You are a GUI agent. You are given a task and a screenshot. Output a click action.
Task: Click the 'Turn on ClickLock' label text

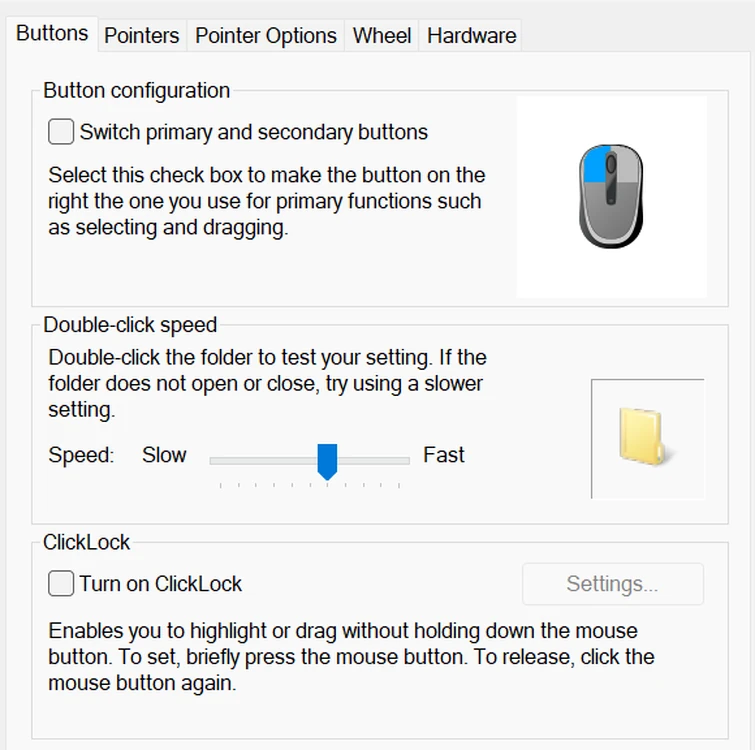point(161,584)
